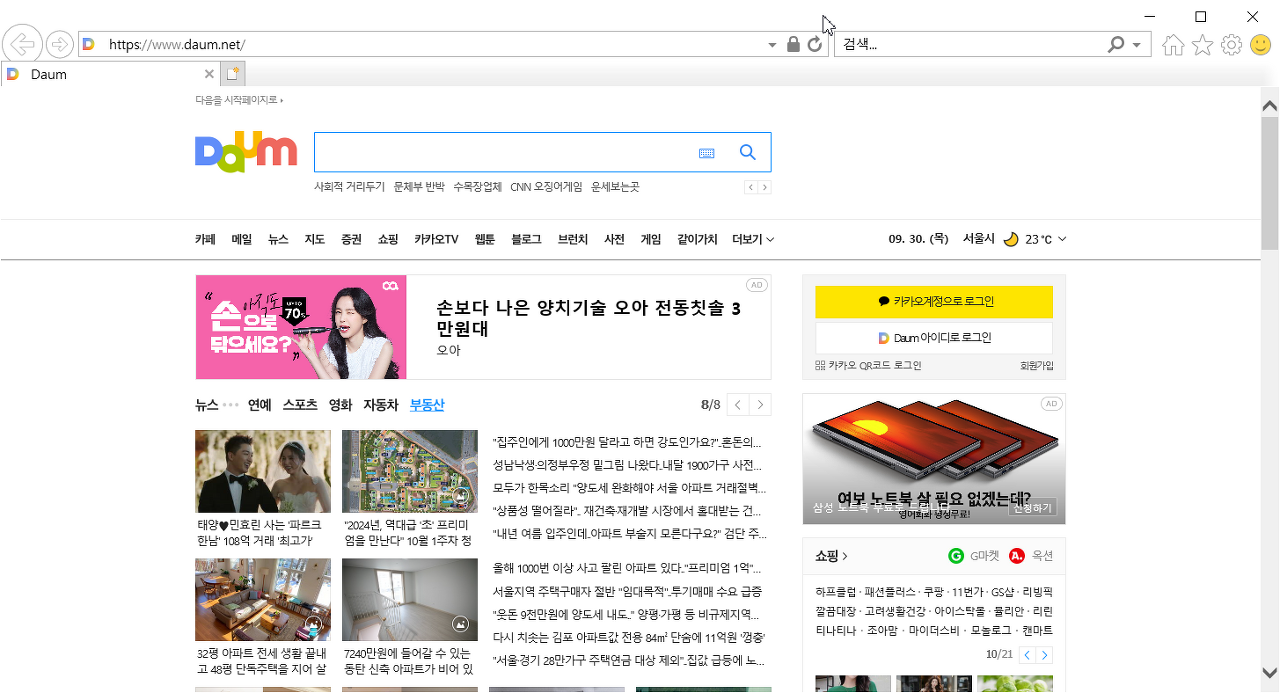
Task: Open 뉴스 in the navigation bar
Action: click(x=278, y=239)
